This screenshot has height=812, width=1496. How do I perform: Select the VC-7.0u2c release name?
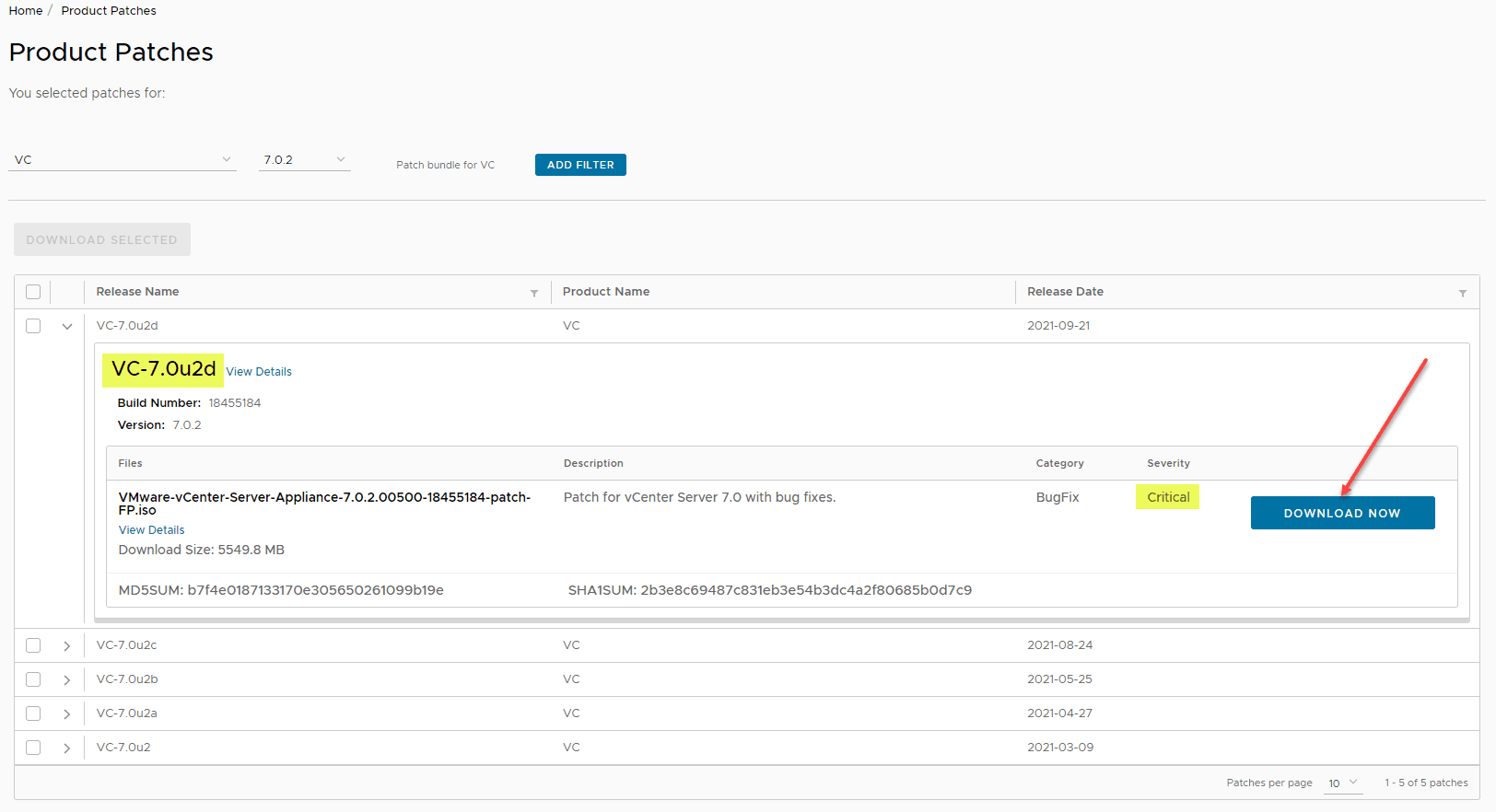coord(126,645)
